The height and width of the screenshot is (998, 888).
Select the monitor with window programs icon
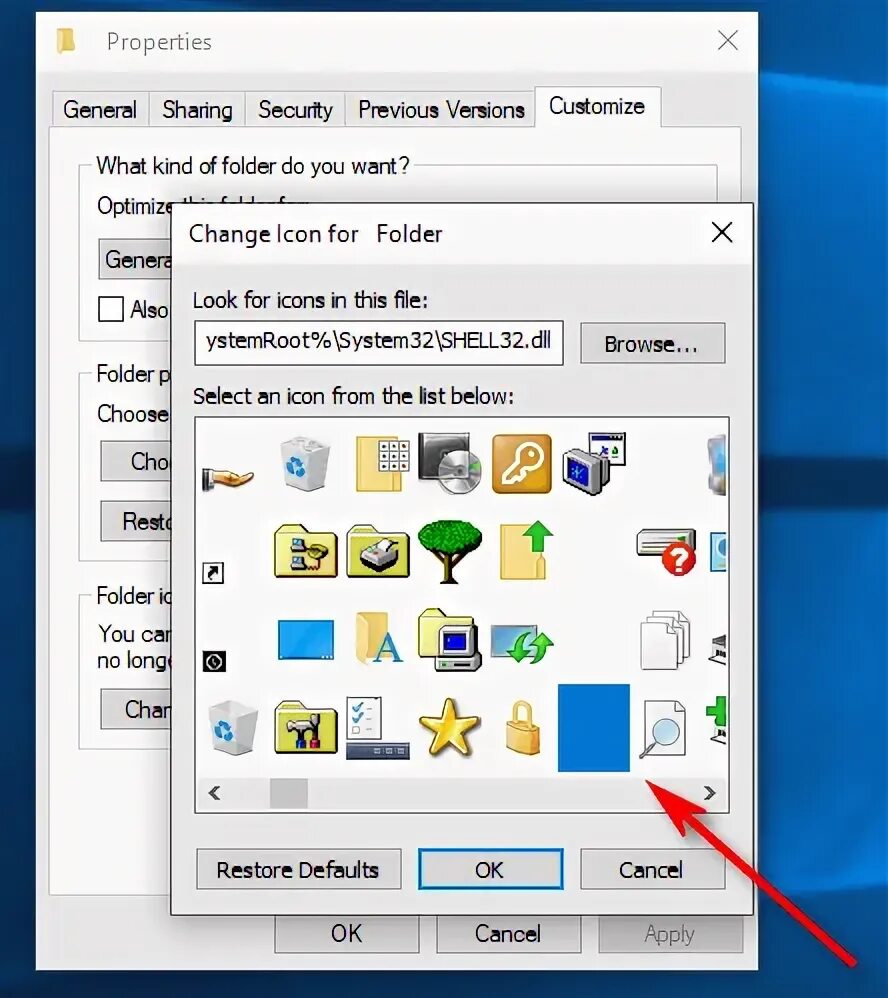tap(595, 463)
